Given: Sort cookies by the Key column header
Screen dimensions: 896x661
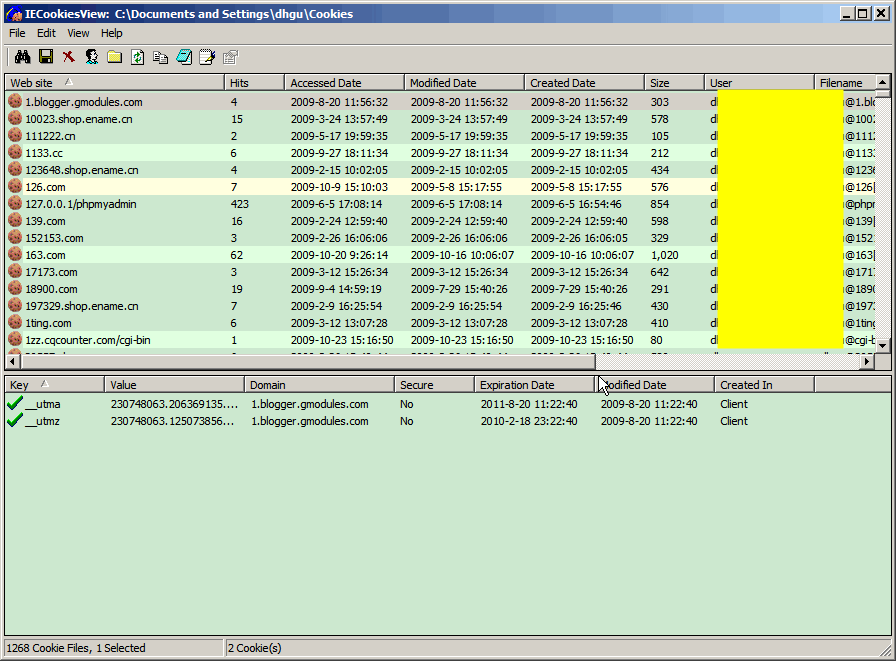Looking at the screenshot, I should (20, 385).
